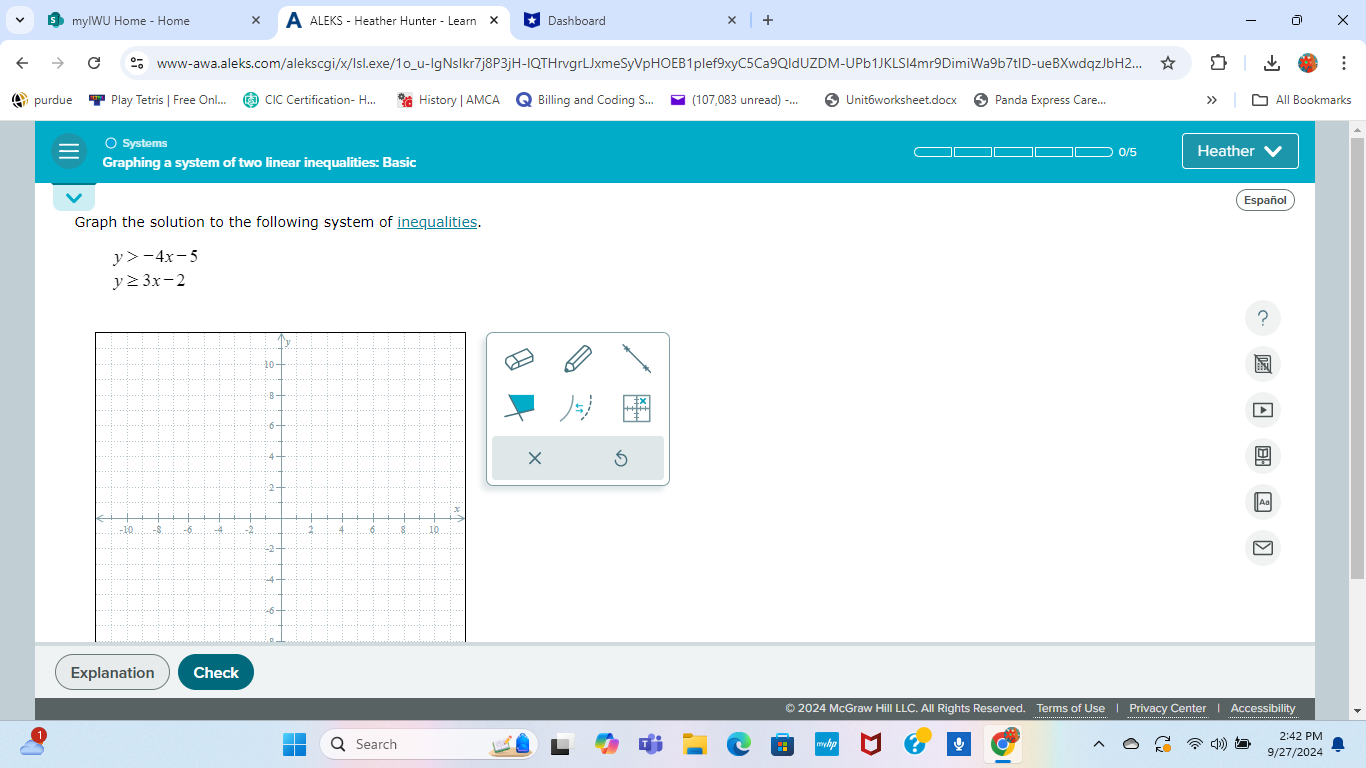Open the Aa dictionary icon
Screen dimensions: 1366x768
(x=1263, y=502)
